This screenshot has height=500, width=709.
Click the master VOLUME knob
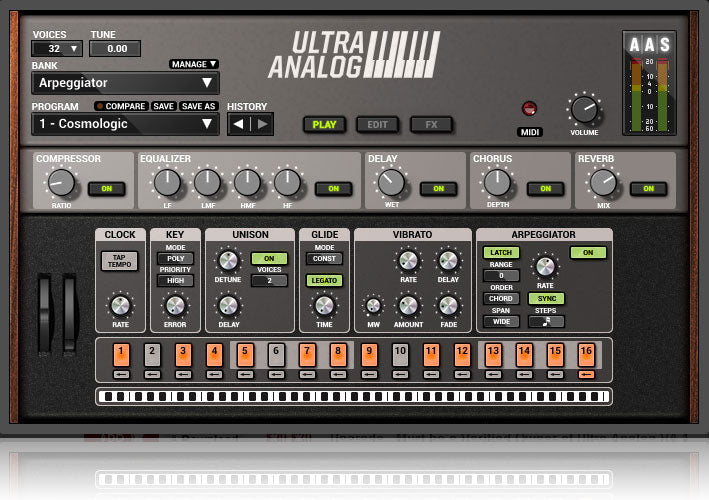584,109
